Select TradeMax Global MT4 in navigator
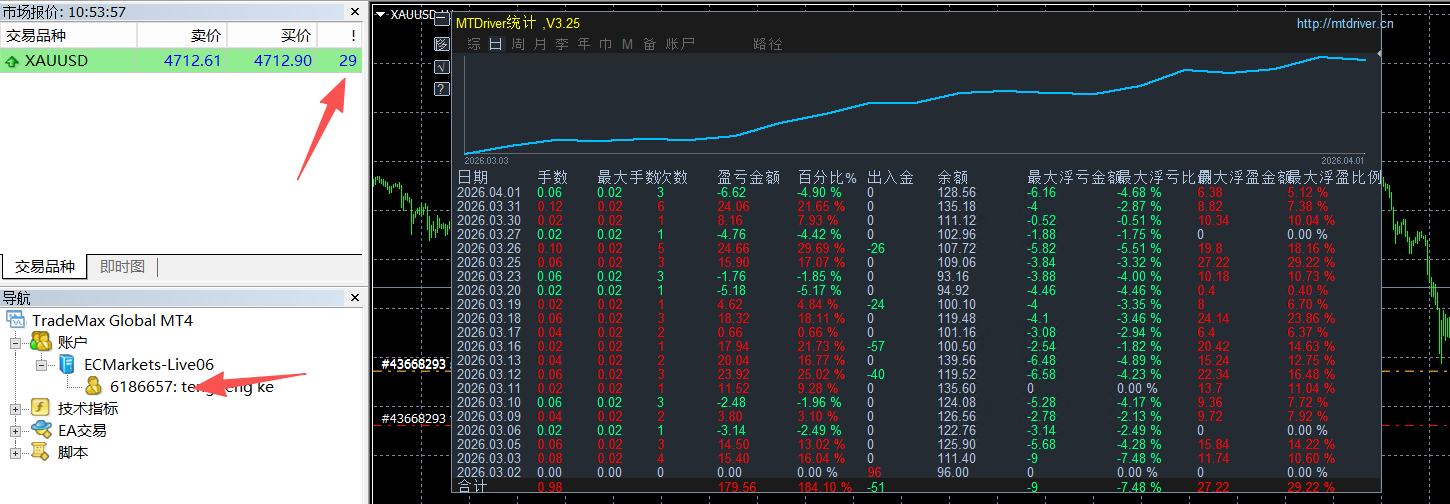Viewport: 1450px width, 504px height. pos(112,320)
